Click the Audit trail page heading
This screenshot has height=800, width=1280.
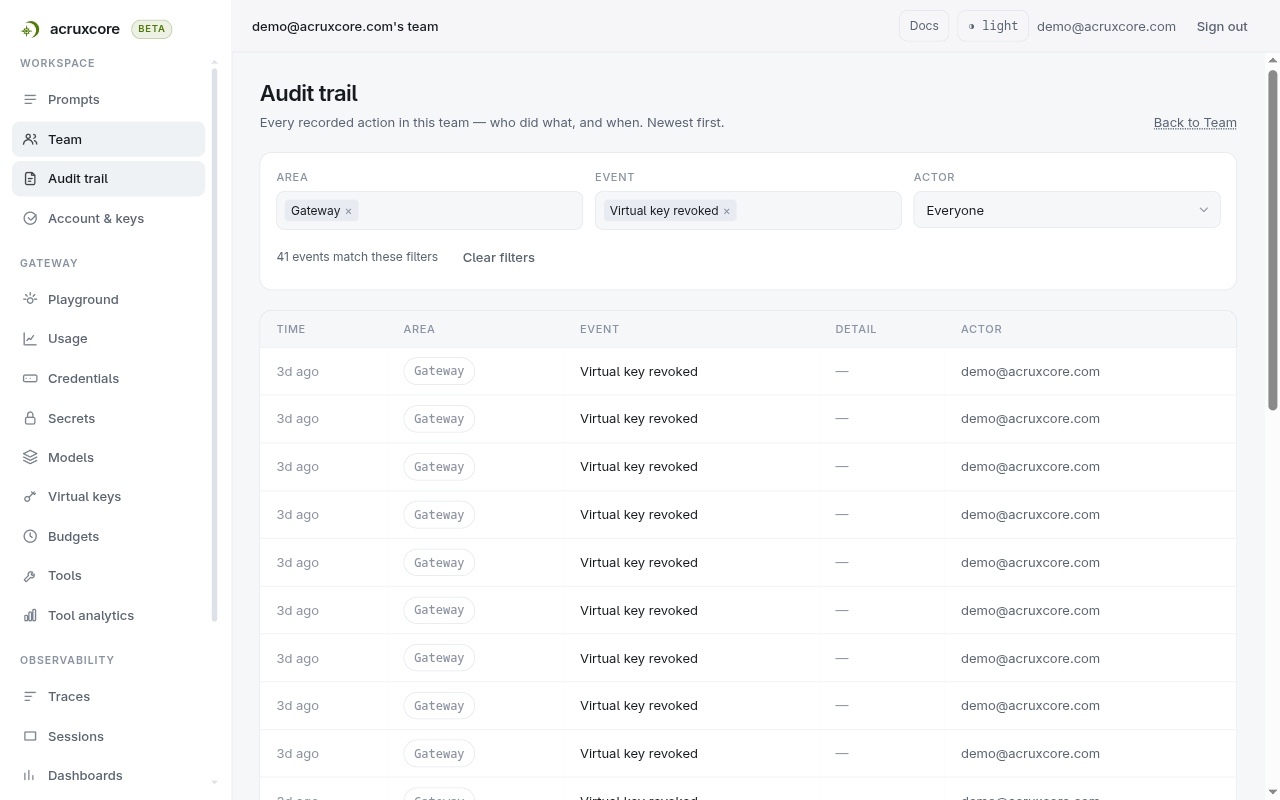(x=309, y=93)
